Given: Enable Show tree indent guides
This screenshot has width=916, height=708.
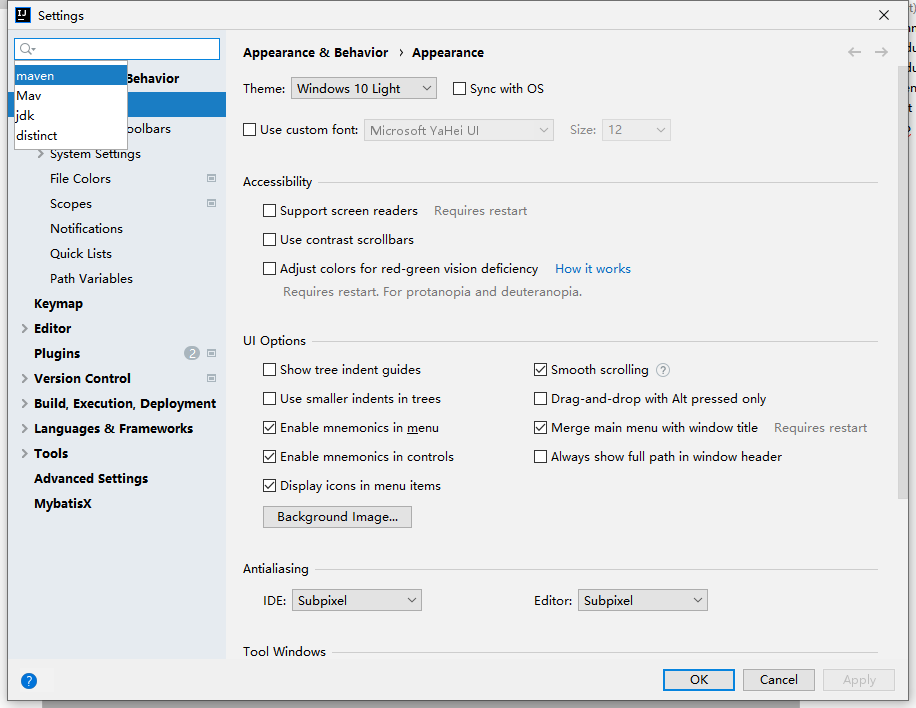Looking at the screenshot, I should (269, 370).
